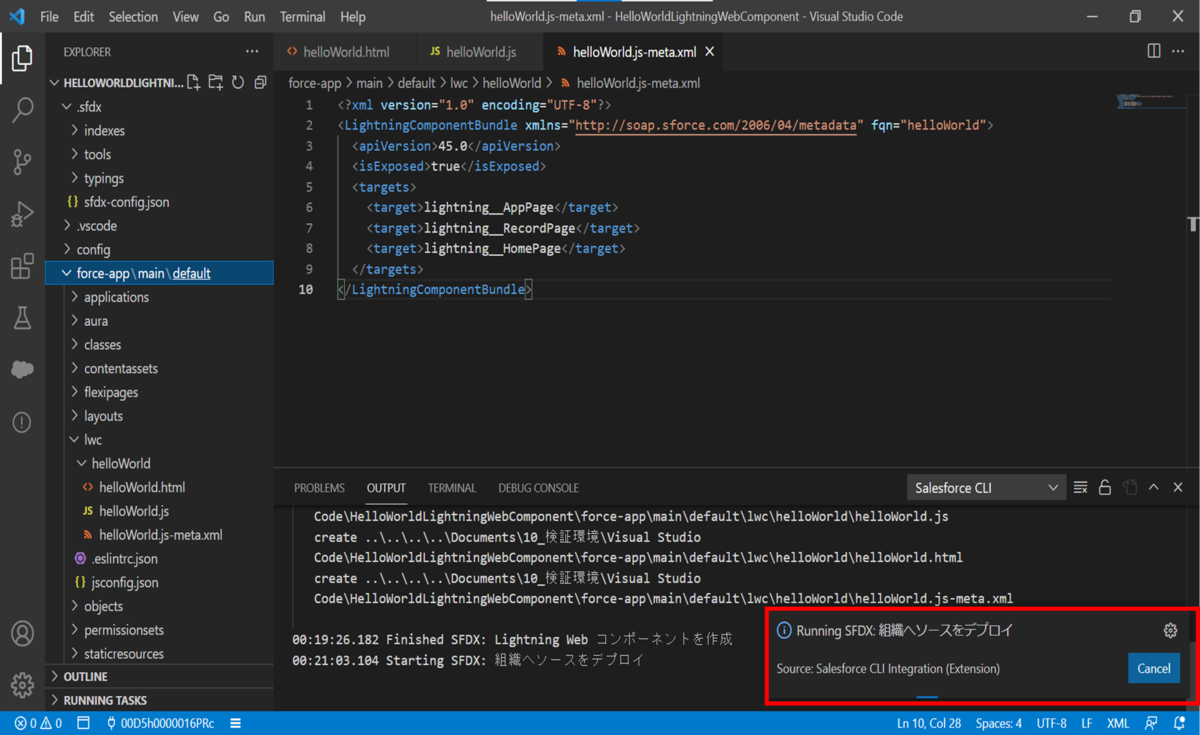Close the bottom panel

(x=1178, y=487)
